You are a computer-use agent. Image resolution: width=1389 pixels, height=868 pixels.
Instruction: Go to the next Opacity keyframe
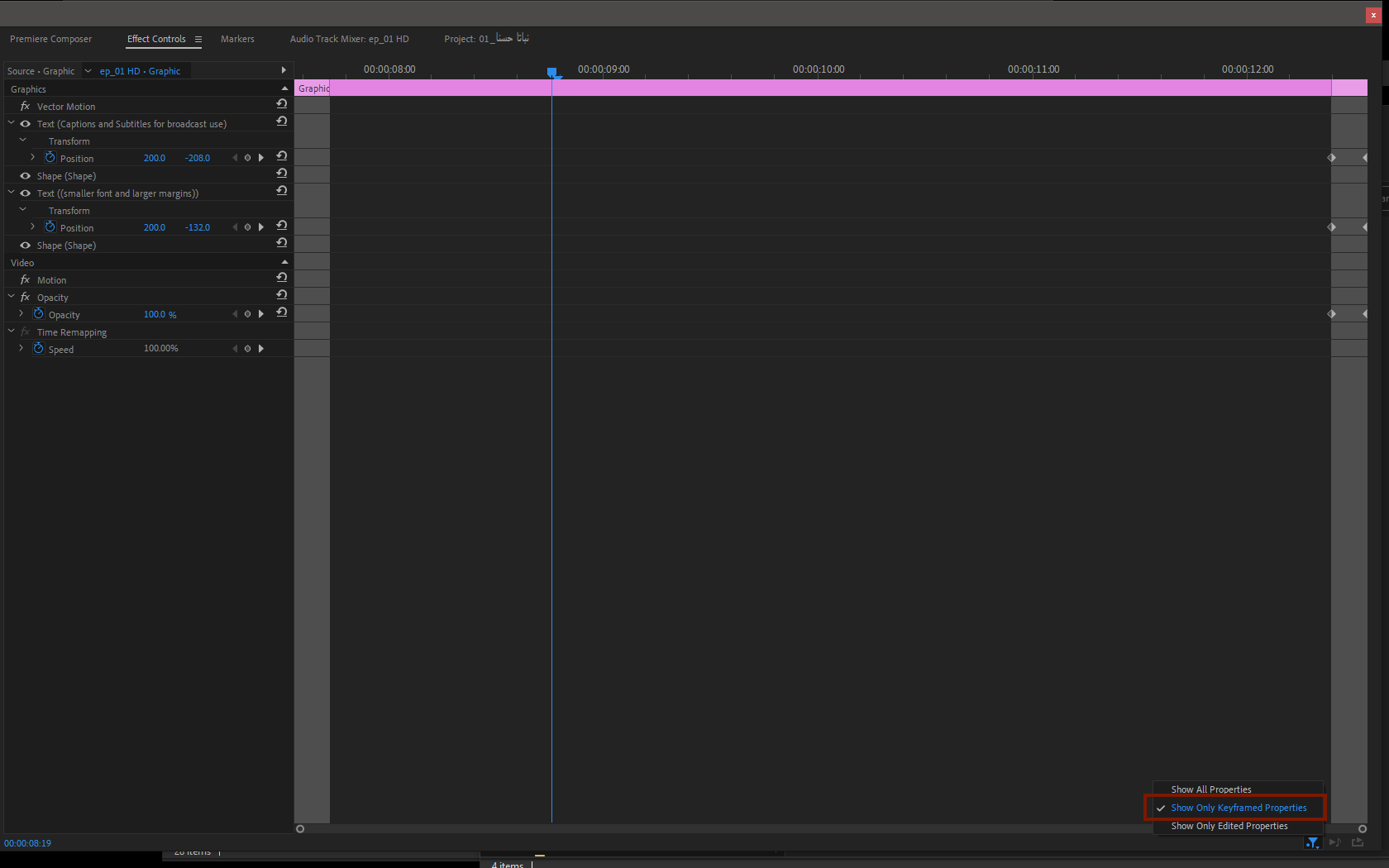click(x=261, y=313)
